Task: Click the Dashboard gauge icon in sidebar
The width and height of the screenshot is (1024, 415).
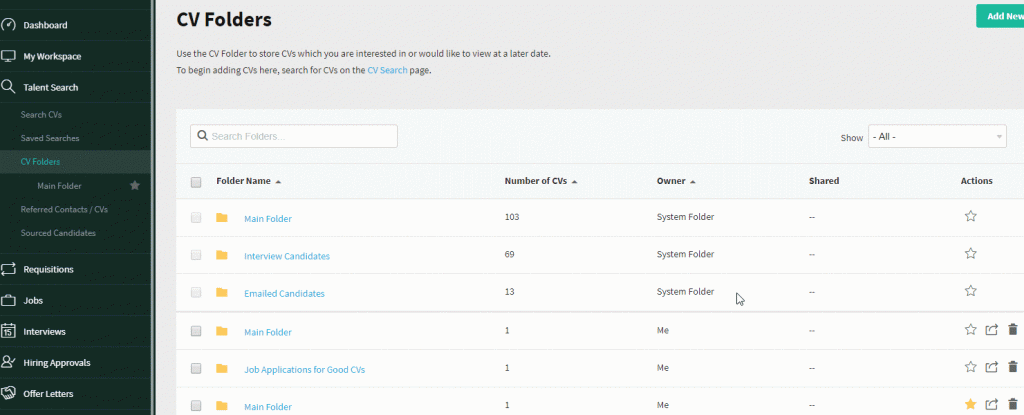Action: point(8,25)
